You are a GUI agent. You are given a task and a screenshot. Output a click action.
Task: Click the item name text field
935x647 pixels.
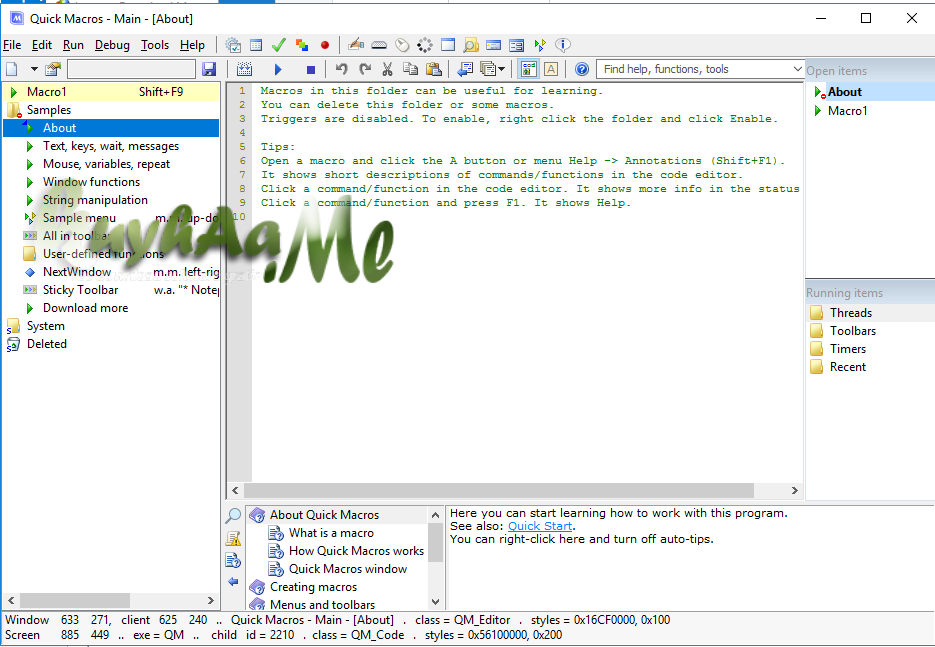[131, 69]
